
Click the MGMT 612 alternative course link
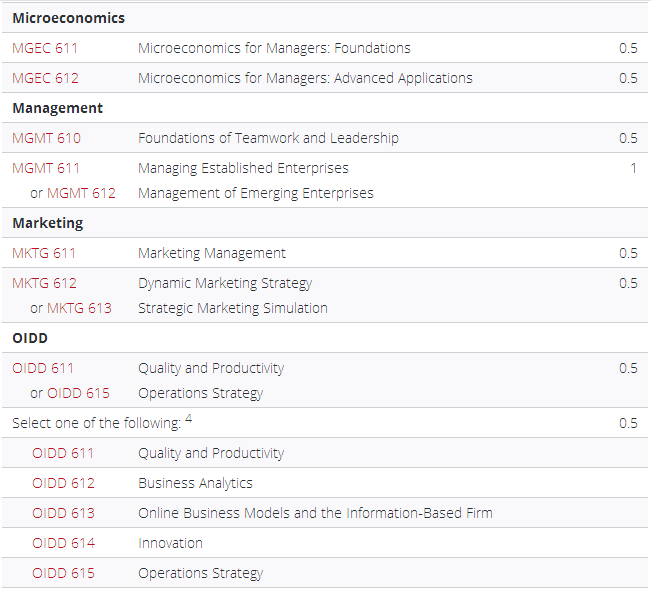81,193
